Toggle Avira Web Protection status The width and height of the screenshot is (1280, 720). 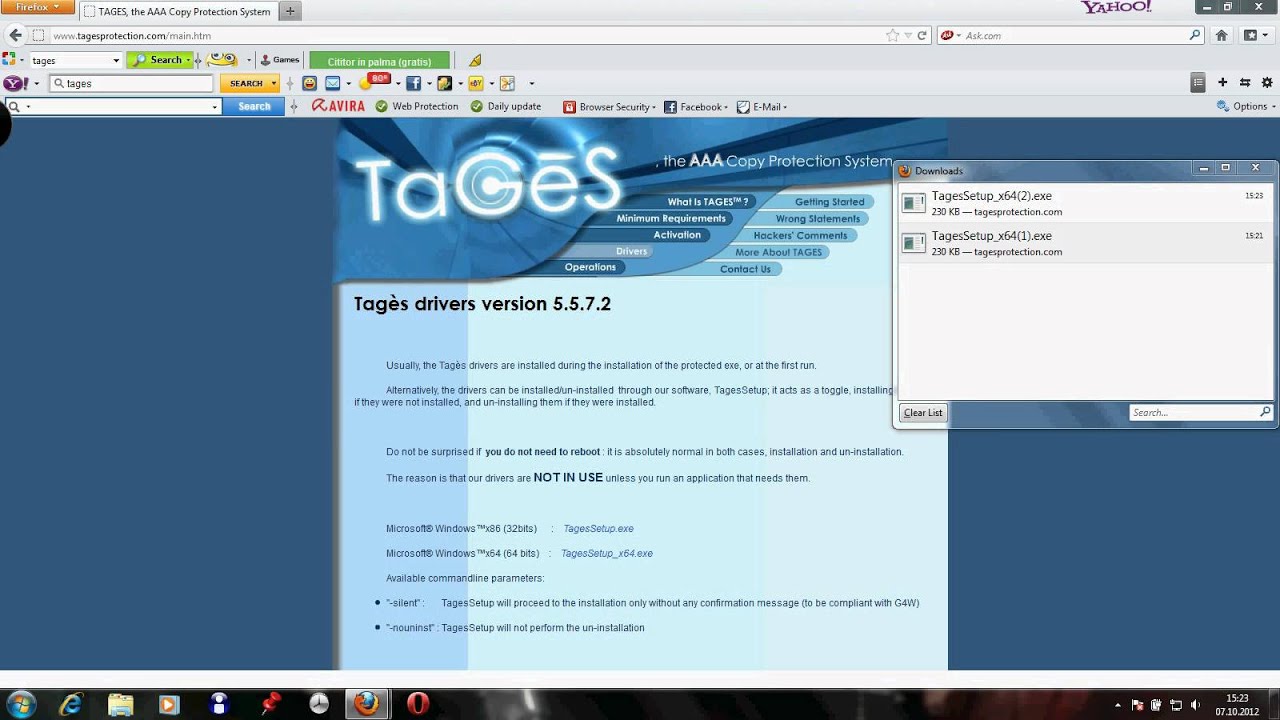pyautogui.click(x=417, y=106)
